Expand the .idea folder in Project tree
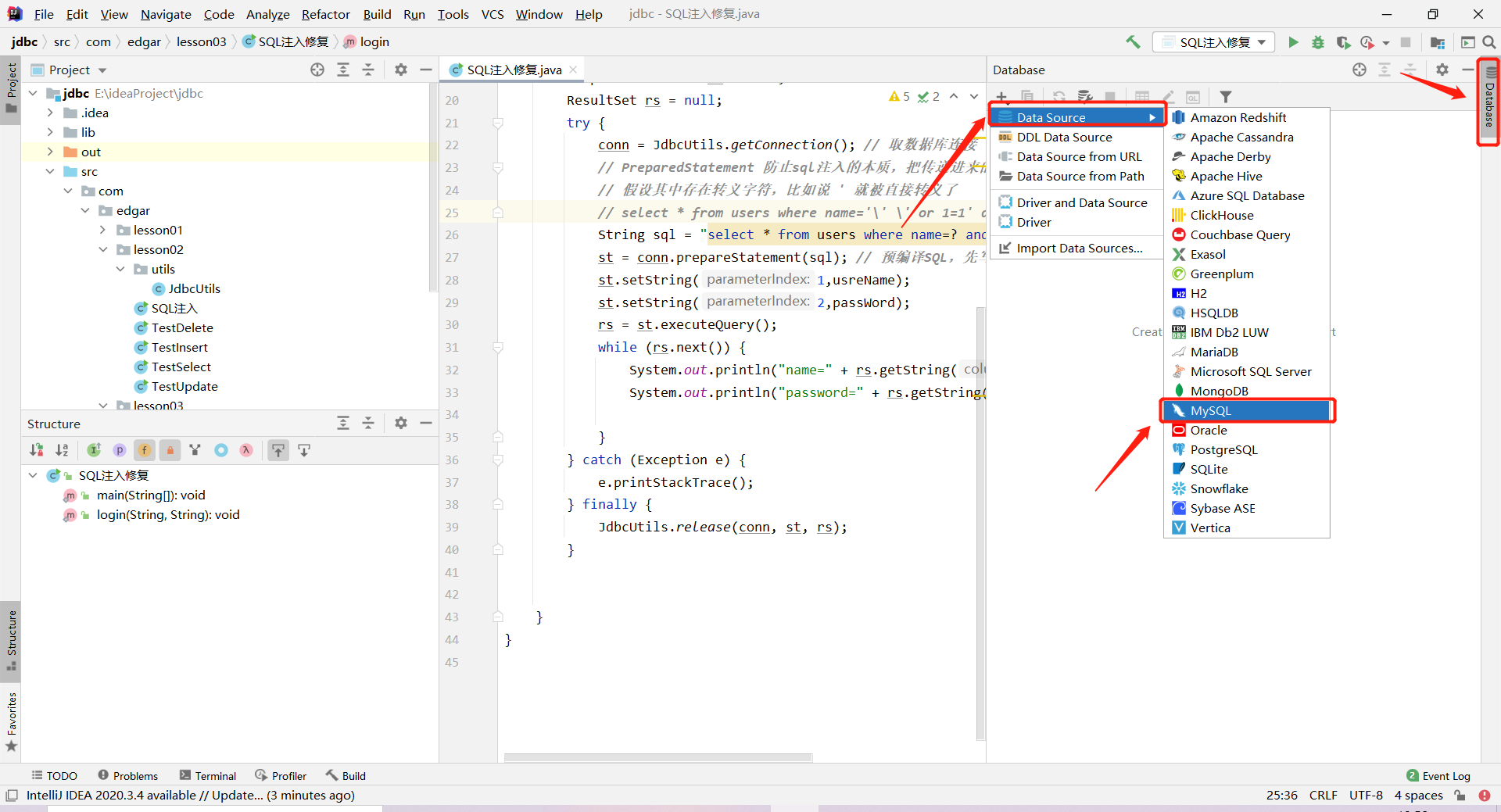Viewport: 1501px width, 812px height. [x=50, y=113]
